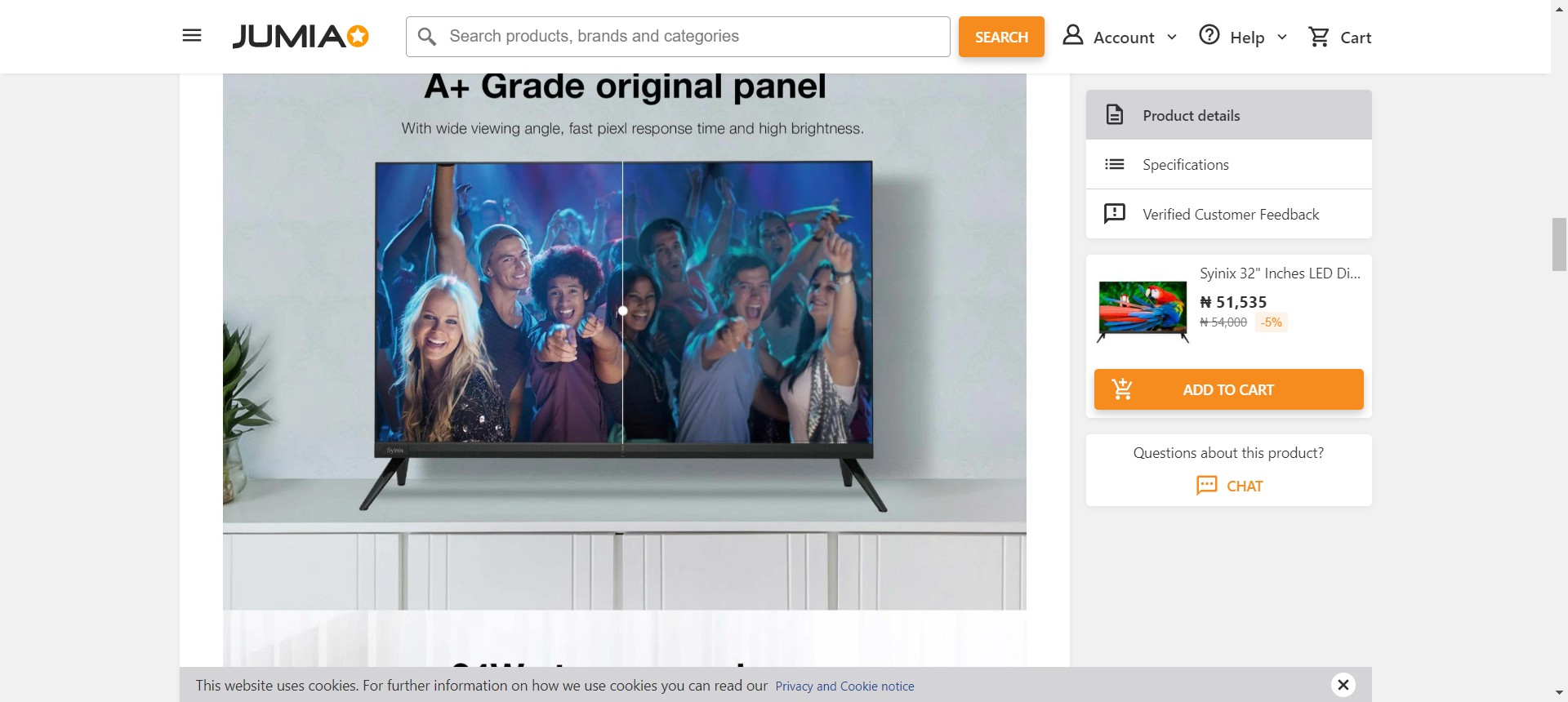Click the chat bubble icon
The width and height of the screenshot is (1568, 702).
(1206, 486)
